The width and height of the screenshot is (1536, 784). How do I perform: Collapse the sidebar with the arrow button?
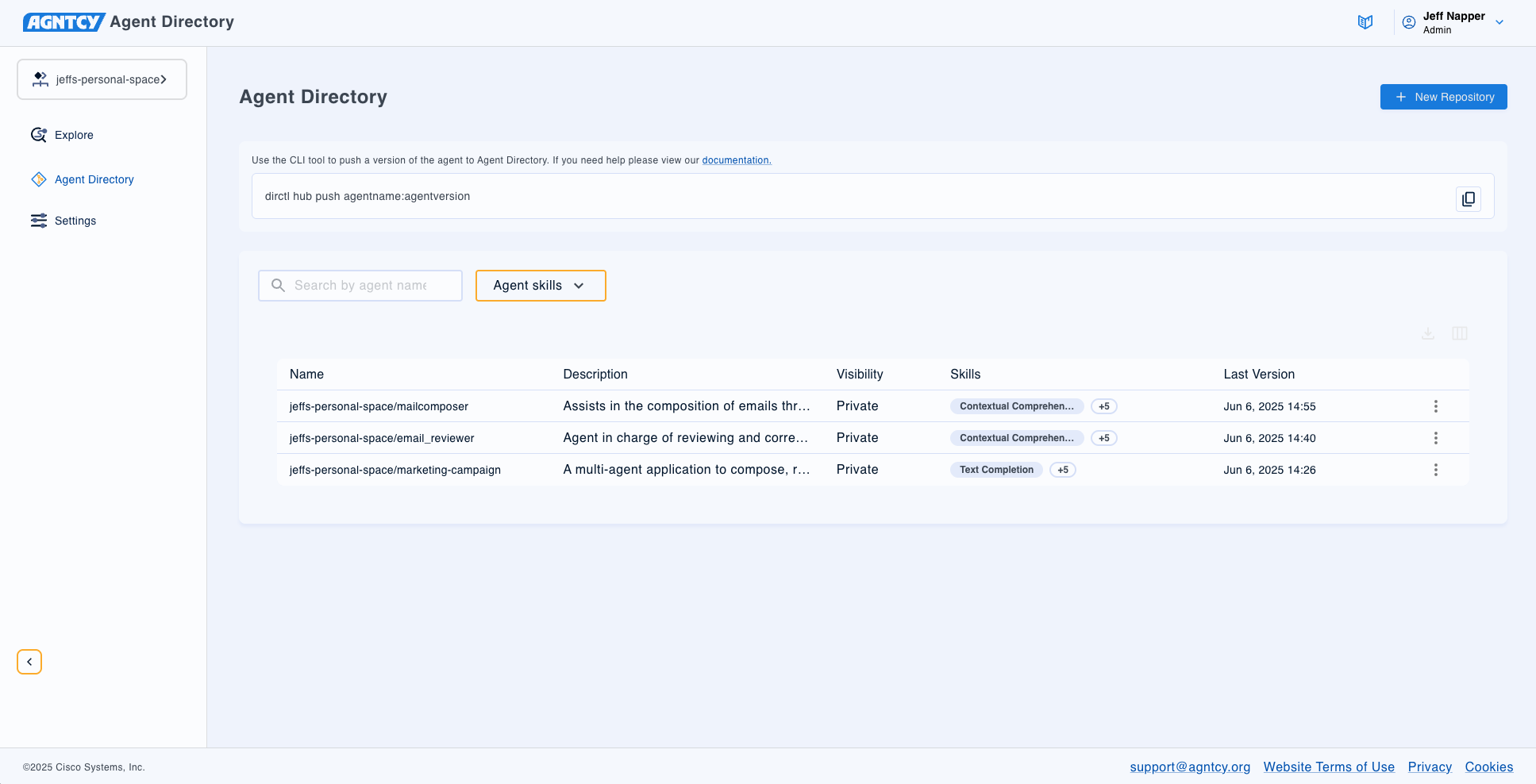29,662
